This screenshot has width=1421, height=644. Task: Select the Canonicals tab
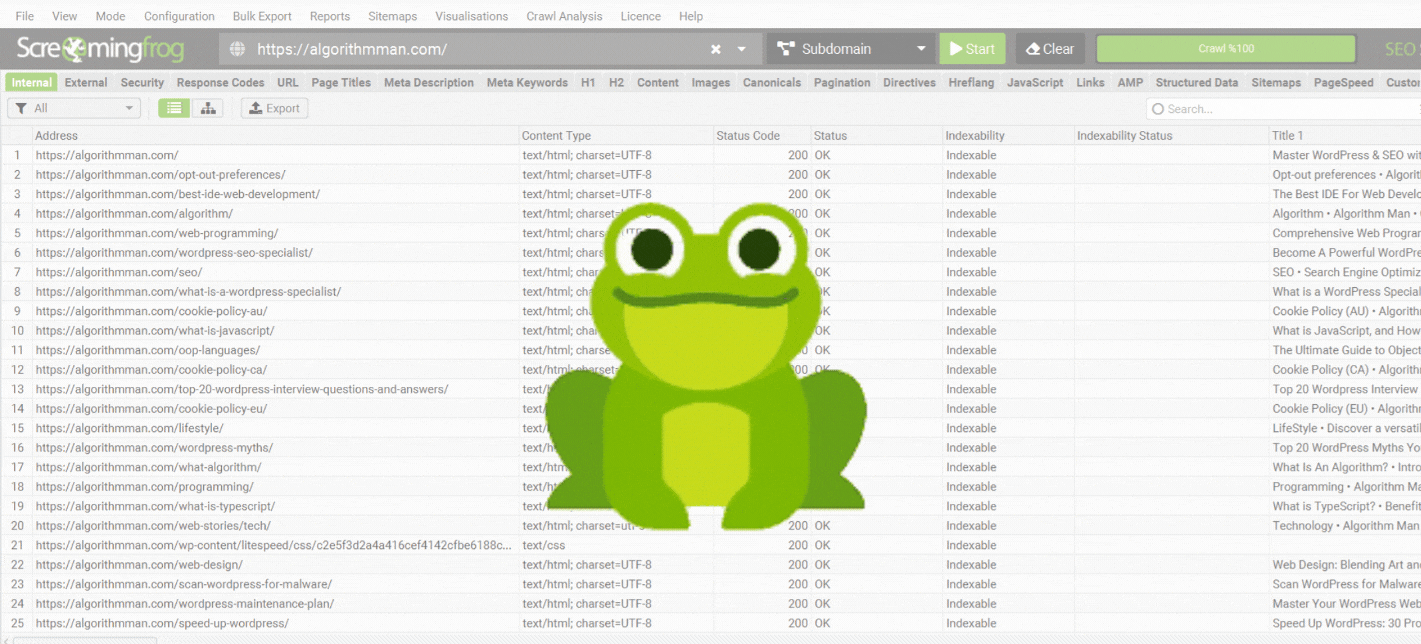(772, 83)
